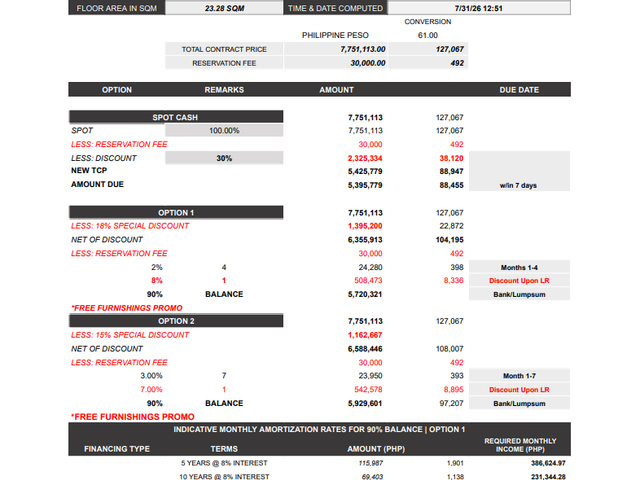
Task: Click the 100.00% spot remarks cell
Action: pyautogui.click(x=224, y=131)
